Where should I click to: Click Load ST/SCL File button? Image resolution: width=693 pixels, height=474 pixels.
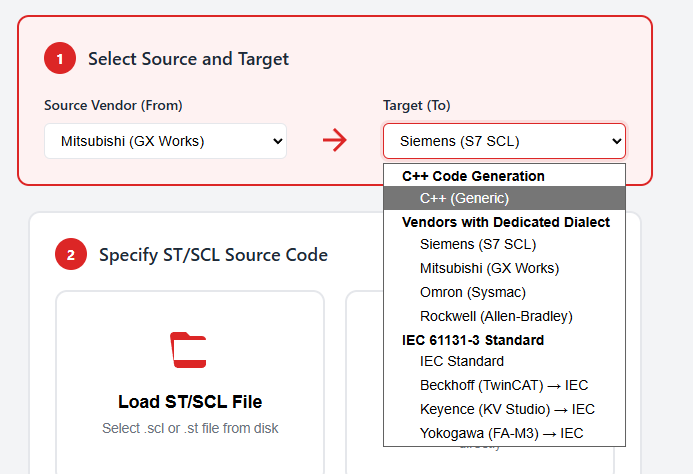tap(190, 402)
